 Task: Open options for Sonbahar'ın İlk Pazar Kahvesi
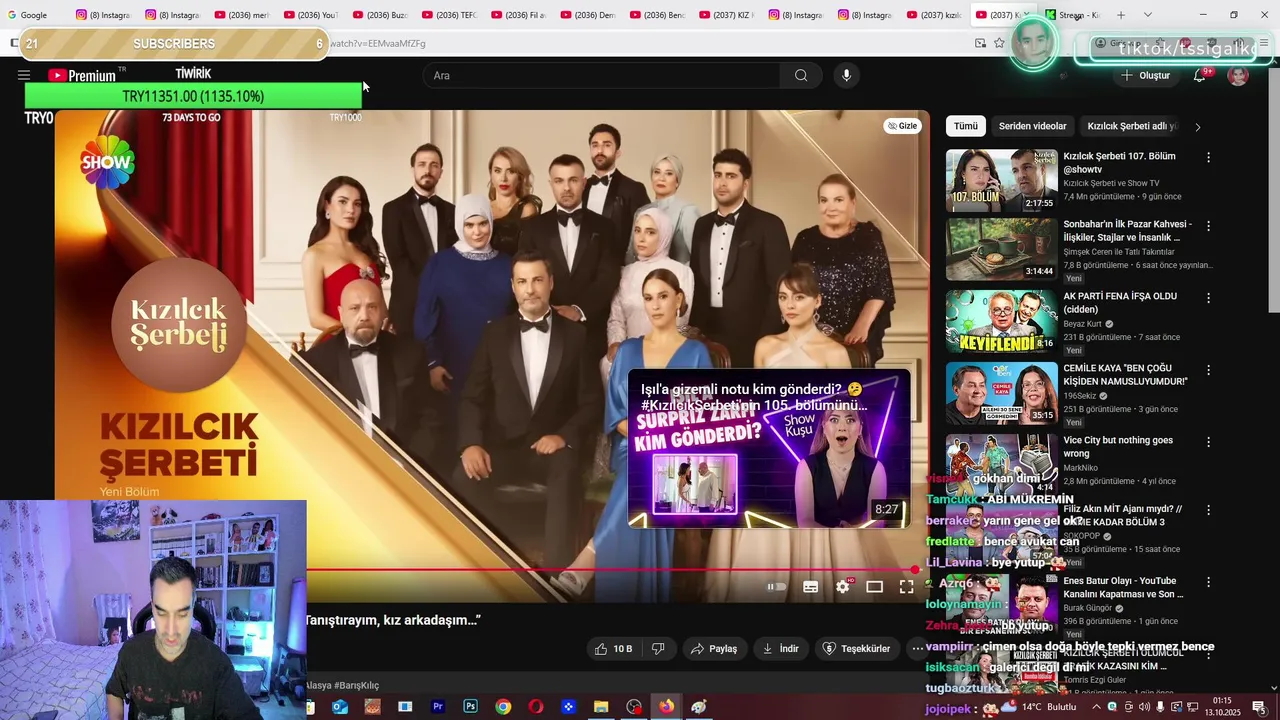point(1208,226)
